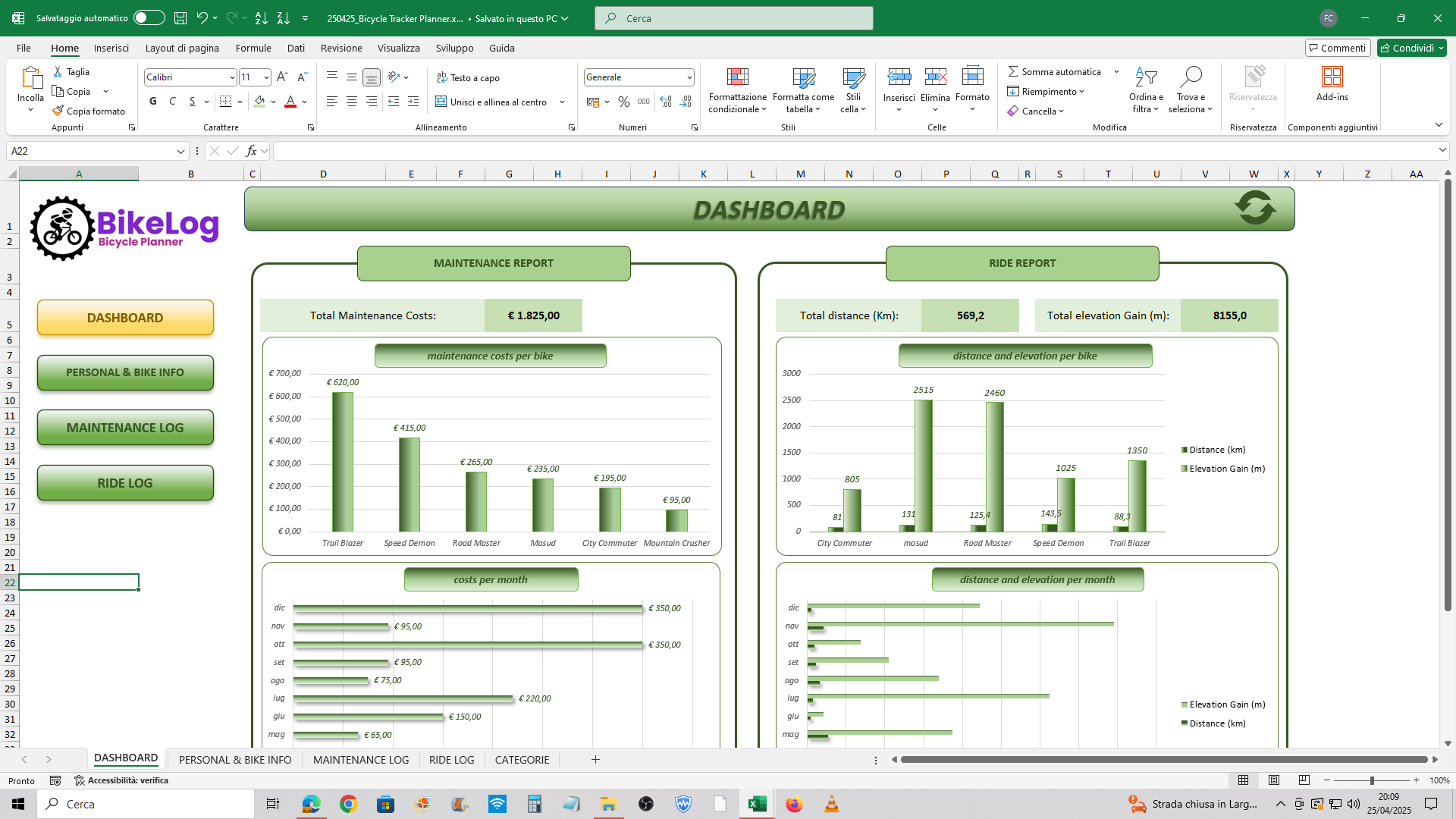
Task: Switch to RIDE LOG sheet tab
Action: [451, 760]
